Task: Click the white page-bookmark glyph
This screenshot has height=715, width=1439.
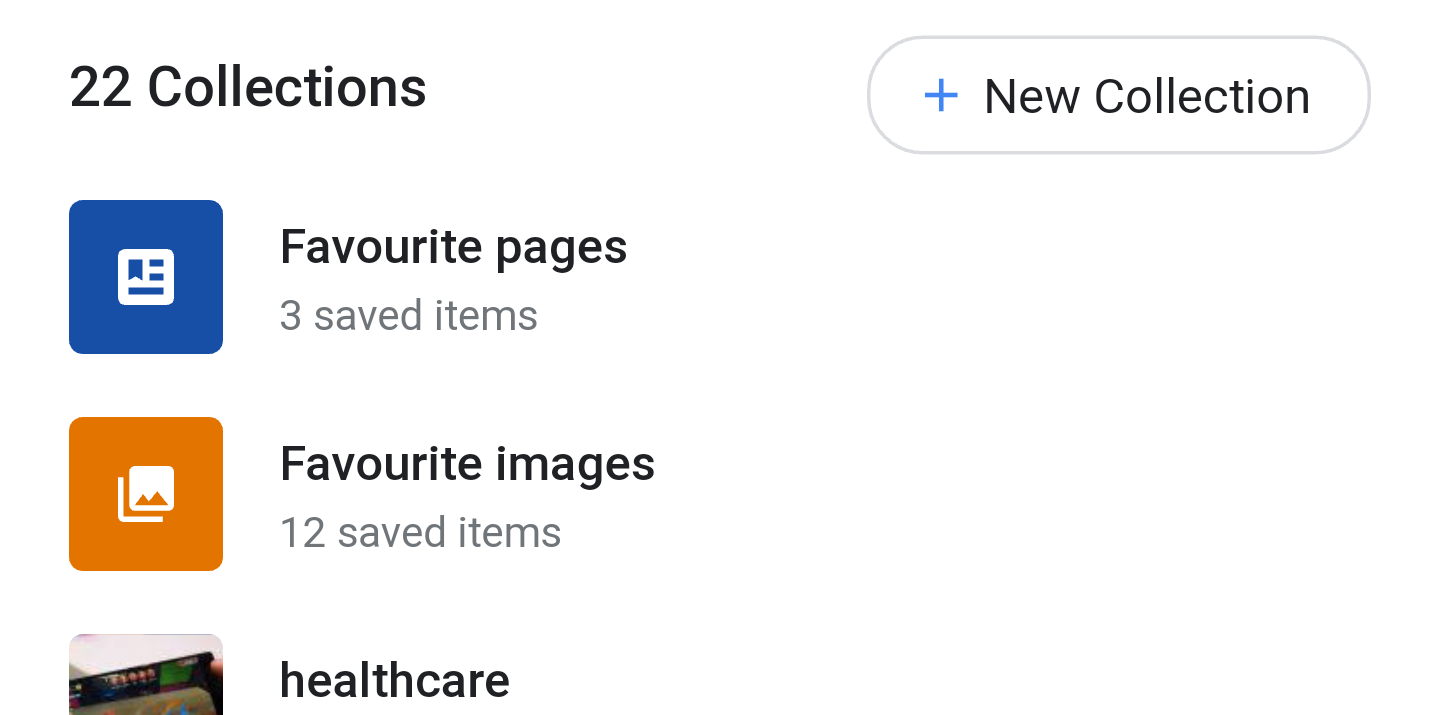Action: 146,277
